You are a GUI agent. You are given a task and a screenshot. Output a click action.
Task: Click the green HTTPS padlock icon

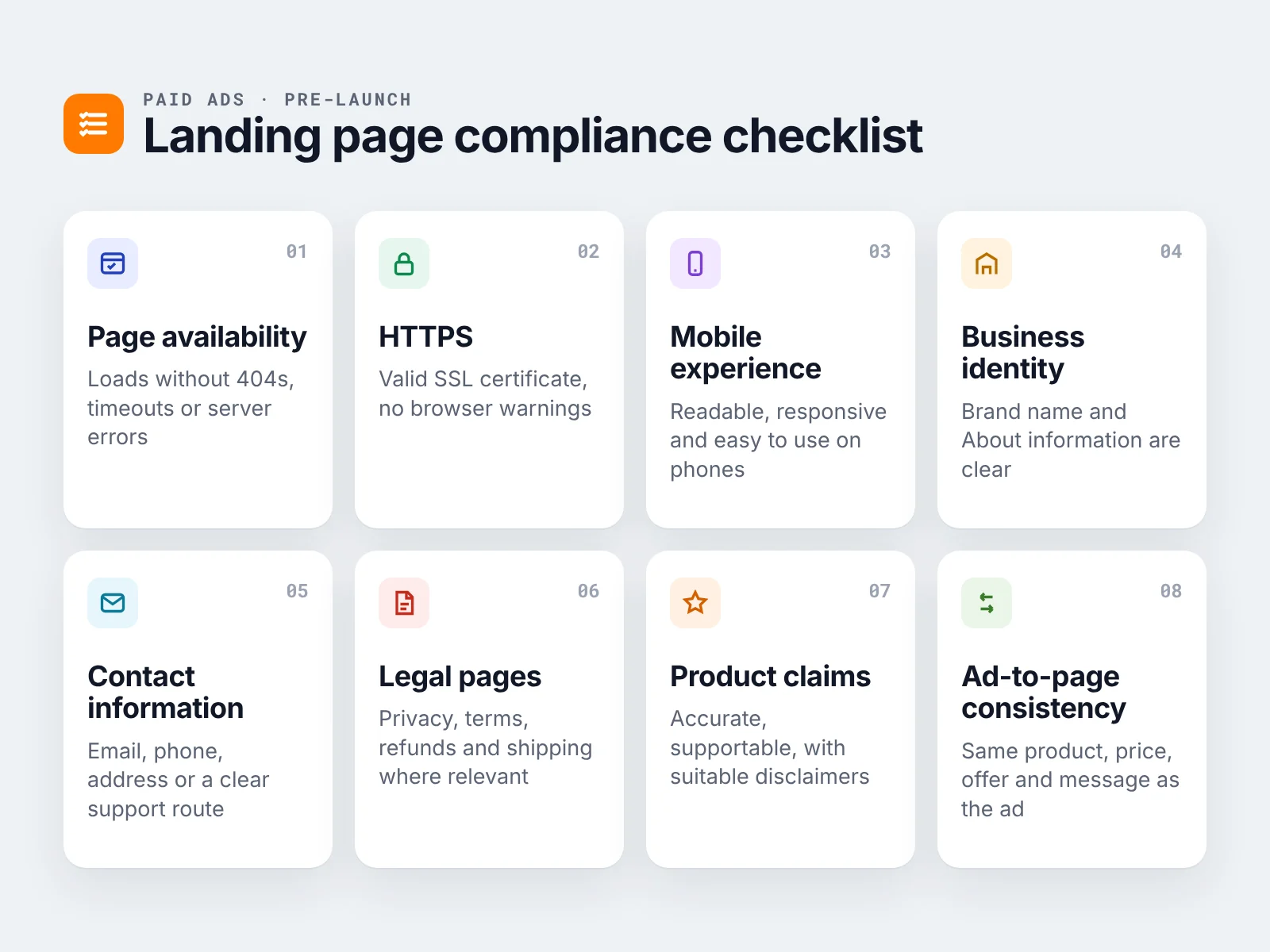click(404, 263)
